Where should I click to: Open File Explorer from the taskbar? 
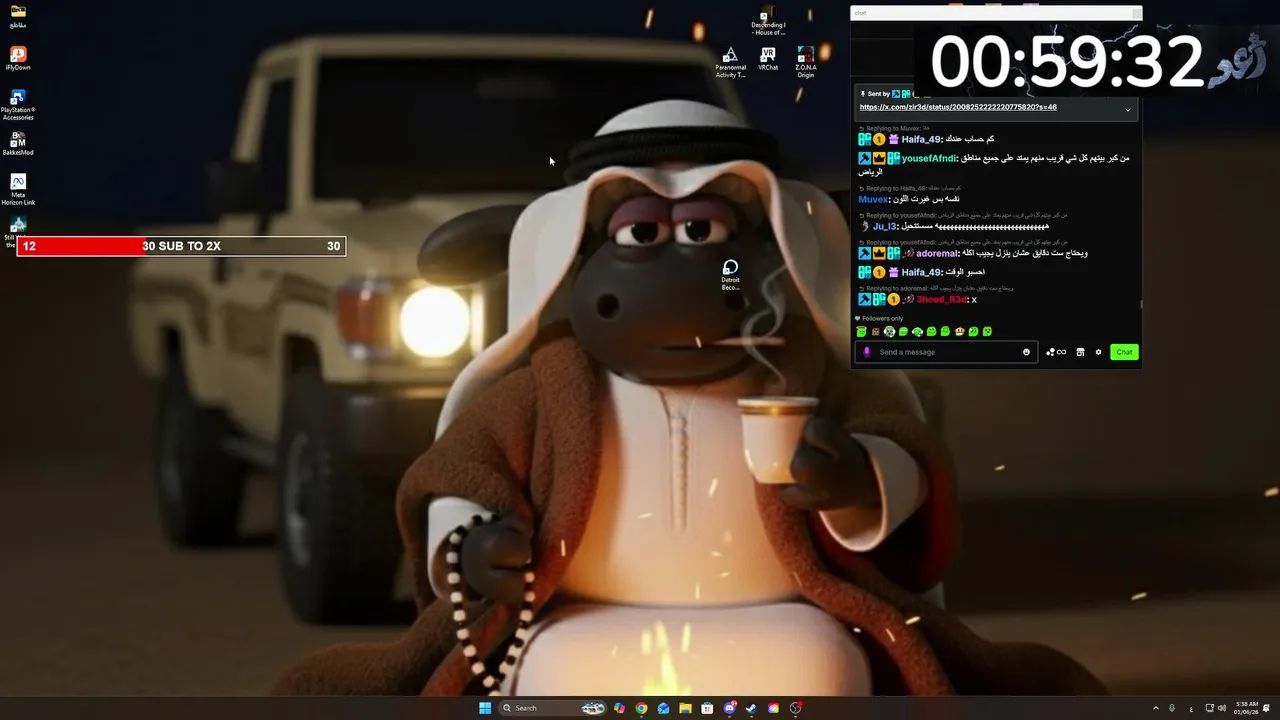(685, 708)
